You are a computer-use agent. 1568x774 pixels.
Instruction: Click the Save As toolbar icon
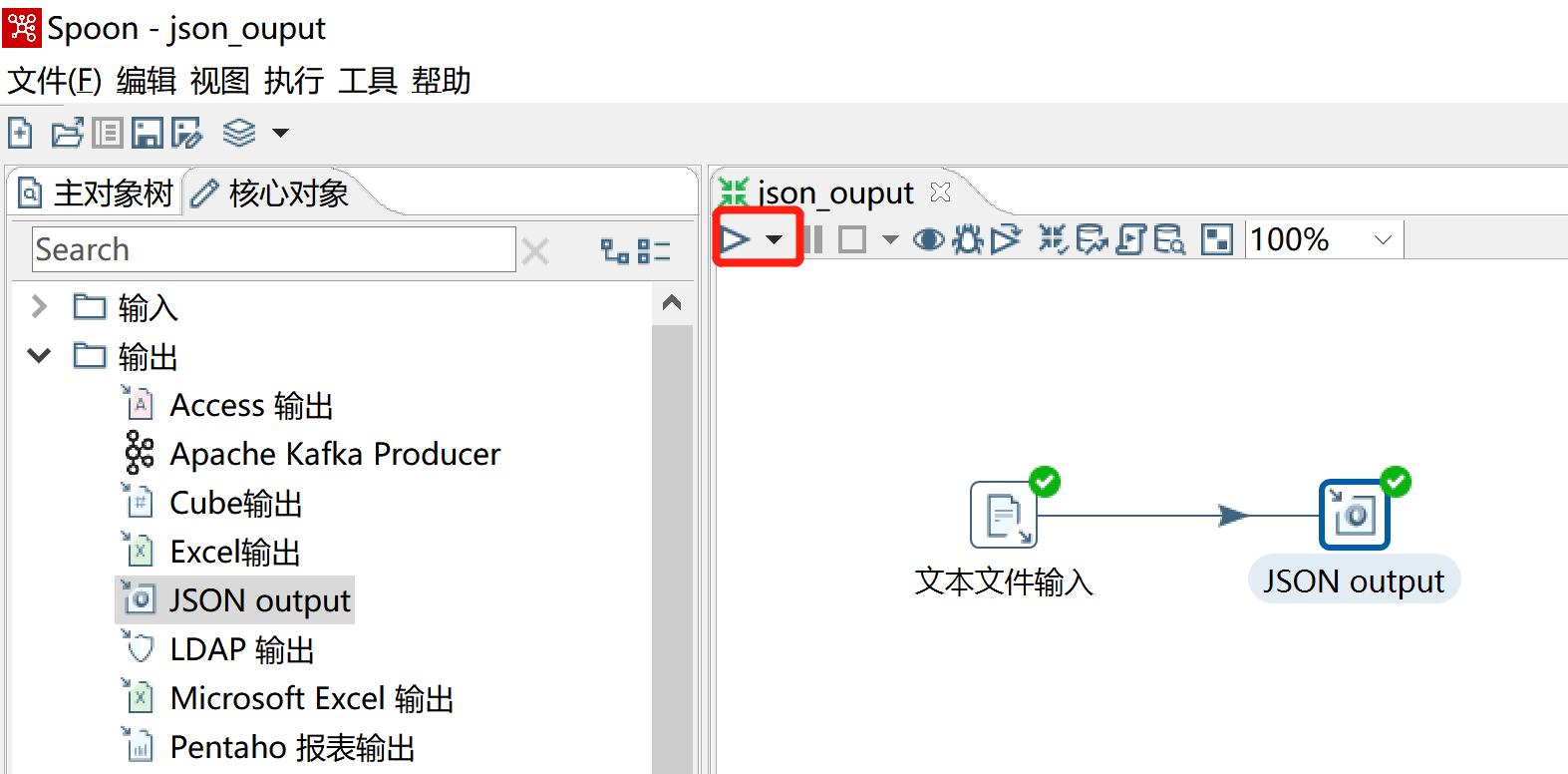[x=186, y=133]
